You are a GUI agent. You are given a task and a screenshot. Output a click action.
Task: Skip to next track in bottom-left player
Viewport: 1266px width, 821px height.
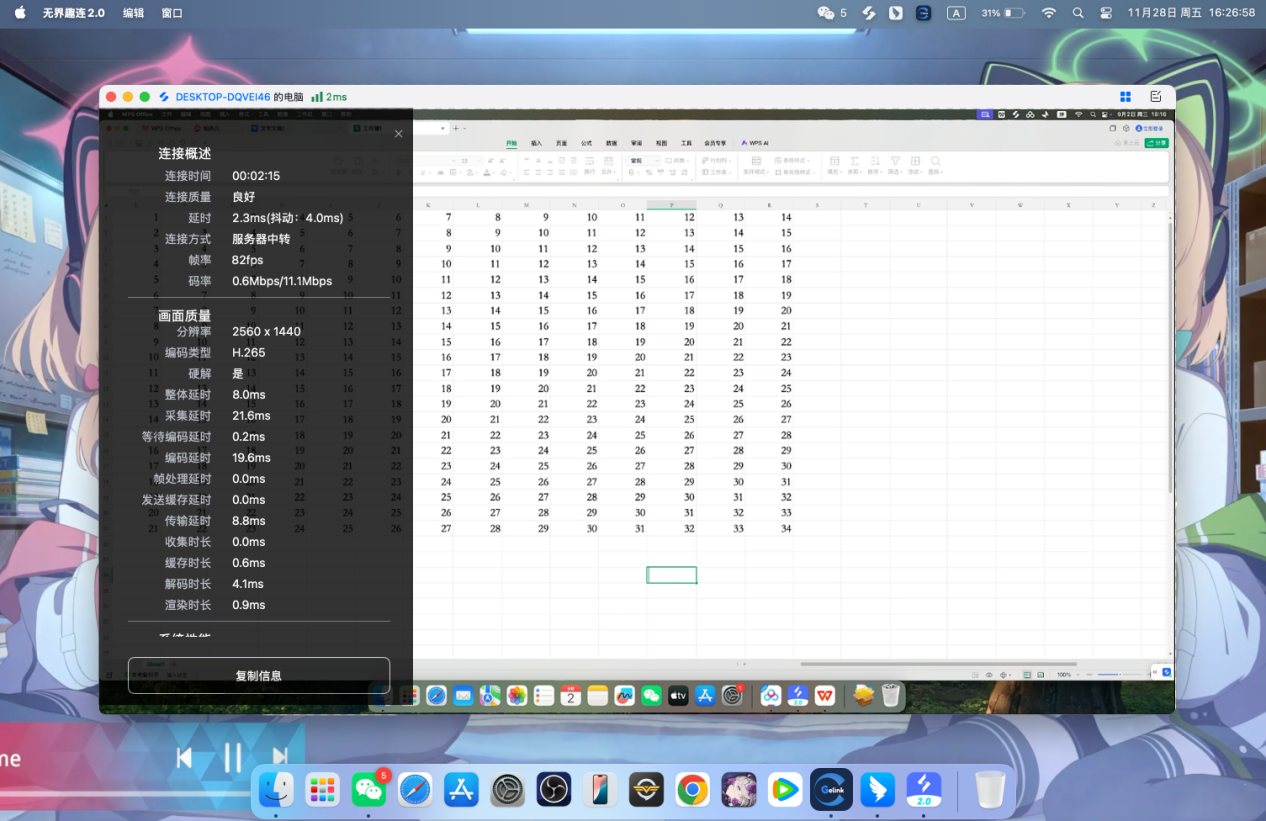[280, 758]
